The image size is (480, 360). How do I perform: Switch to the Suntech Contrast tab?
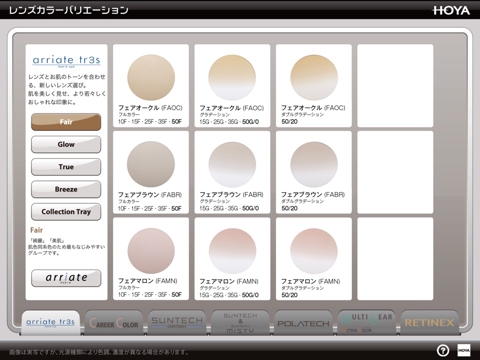point(177,323)
